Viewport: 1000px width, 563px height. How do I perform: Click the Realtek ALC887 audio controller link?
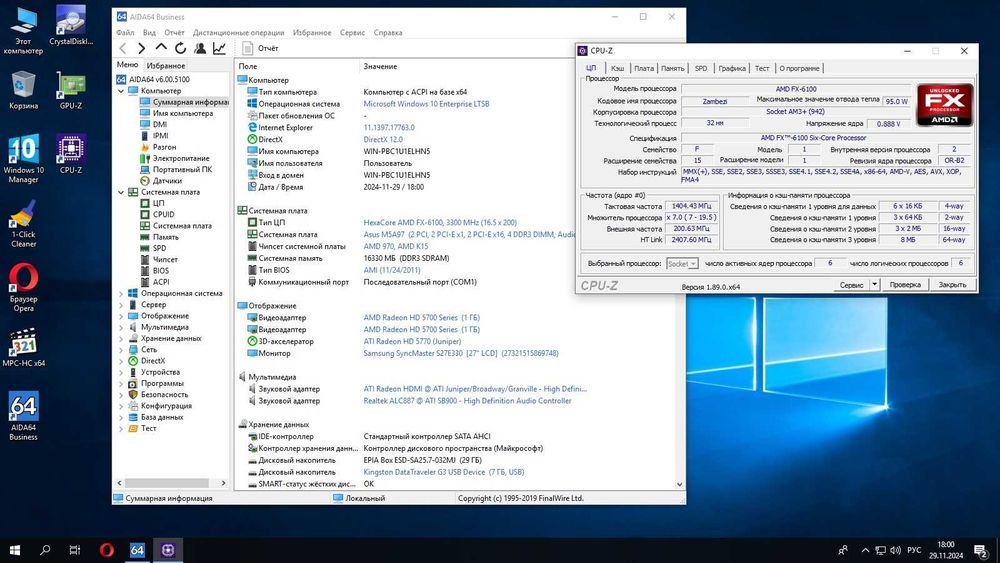click(467, 401)
